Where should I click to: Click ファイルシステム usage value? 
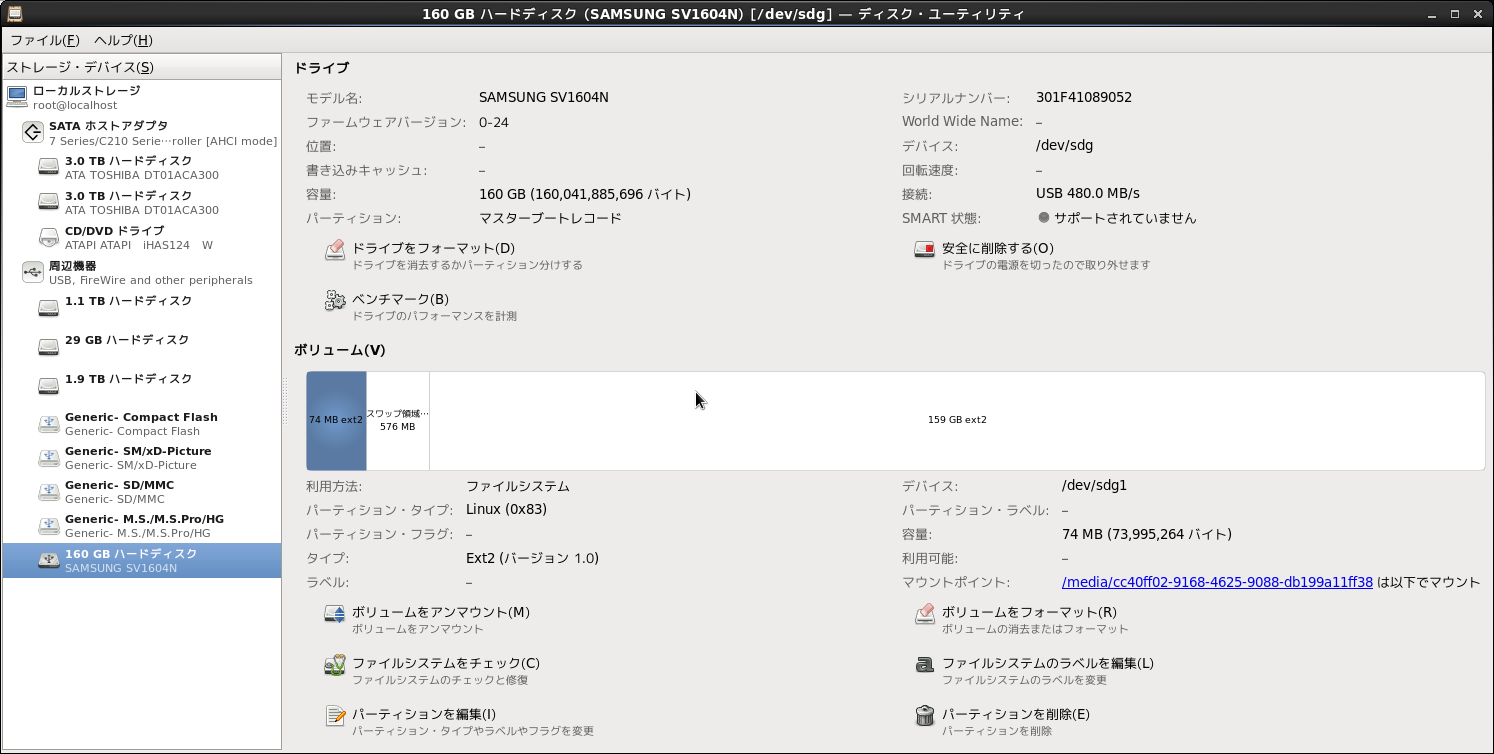tap(518, 486)
